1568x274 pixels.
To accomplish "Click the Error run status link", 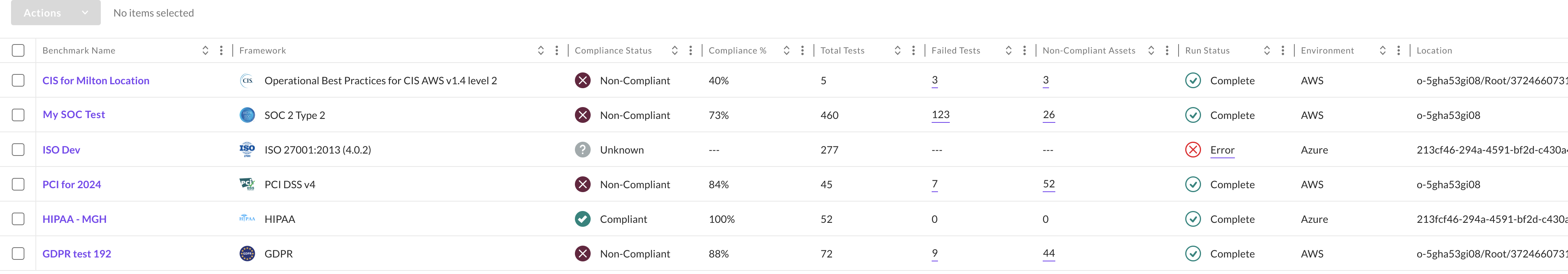I will (x=1221, y=150).
